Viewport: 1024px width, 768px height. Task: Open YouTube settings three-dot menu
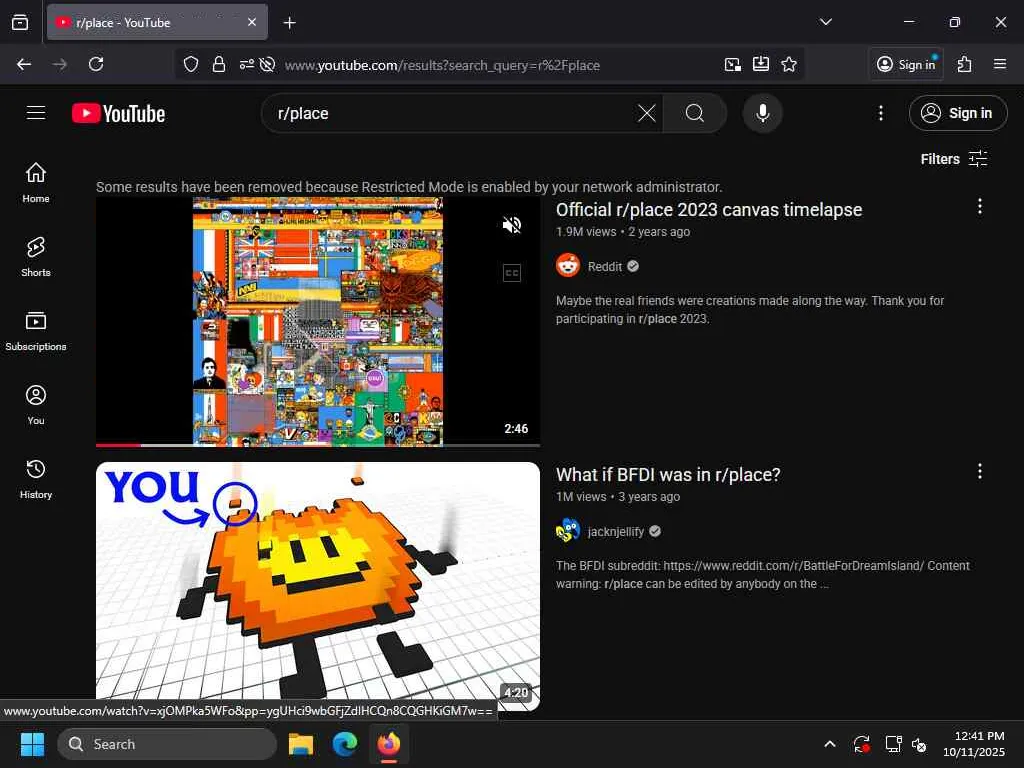880,113
